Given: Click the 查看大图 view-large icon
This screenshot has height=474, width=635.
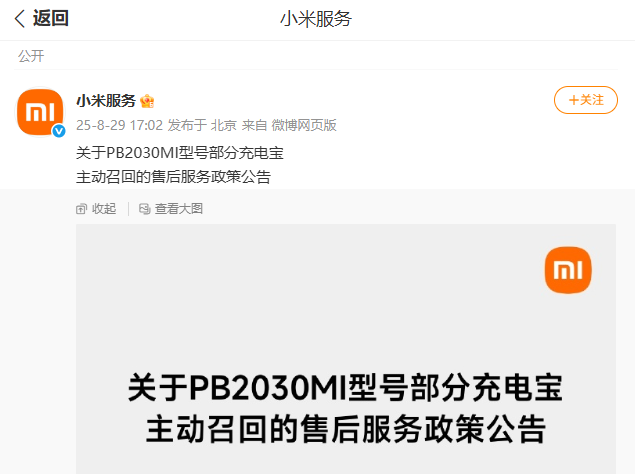Looking at the screenshot, I should pyautogui.click(x=145, y=209).
